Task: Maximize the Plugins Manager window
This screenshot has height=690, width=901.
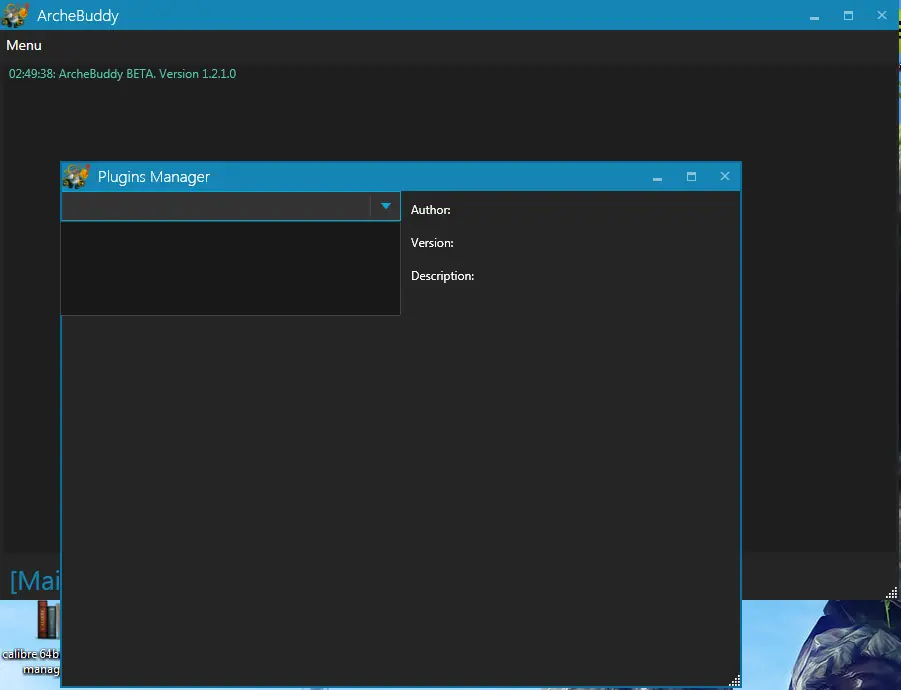Action: 691,176
